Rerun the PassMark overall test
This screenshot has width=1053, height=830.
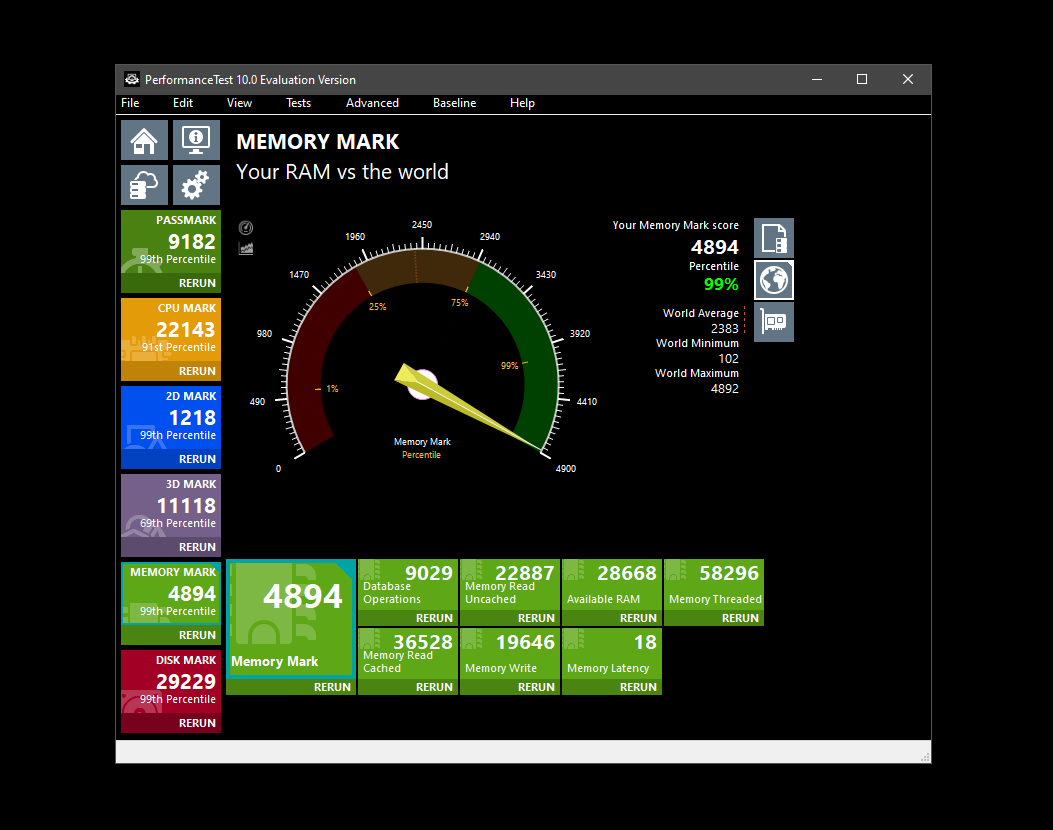(x=197, y=283)
